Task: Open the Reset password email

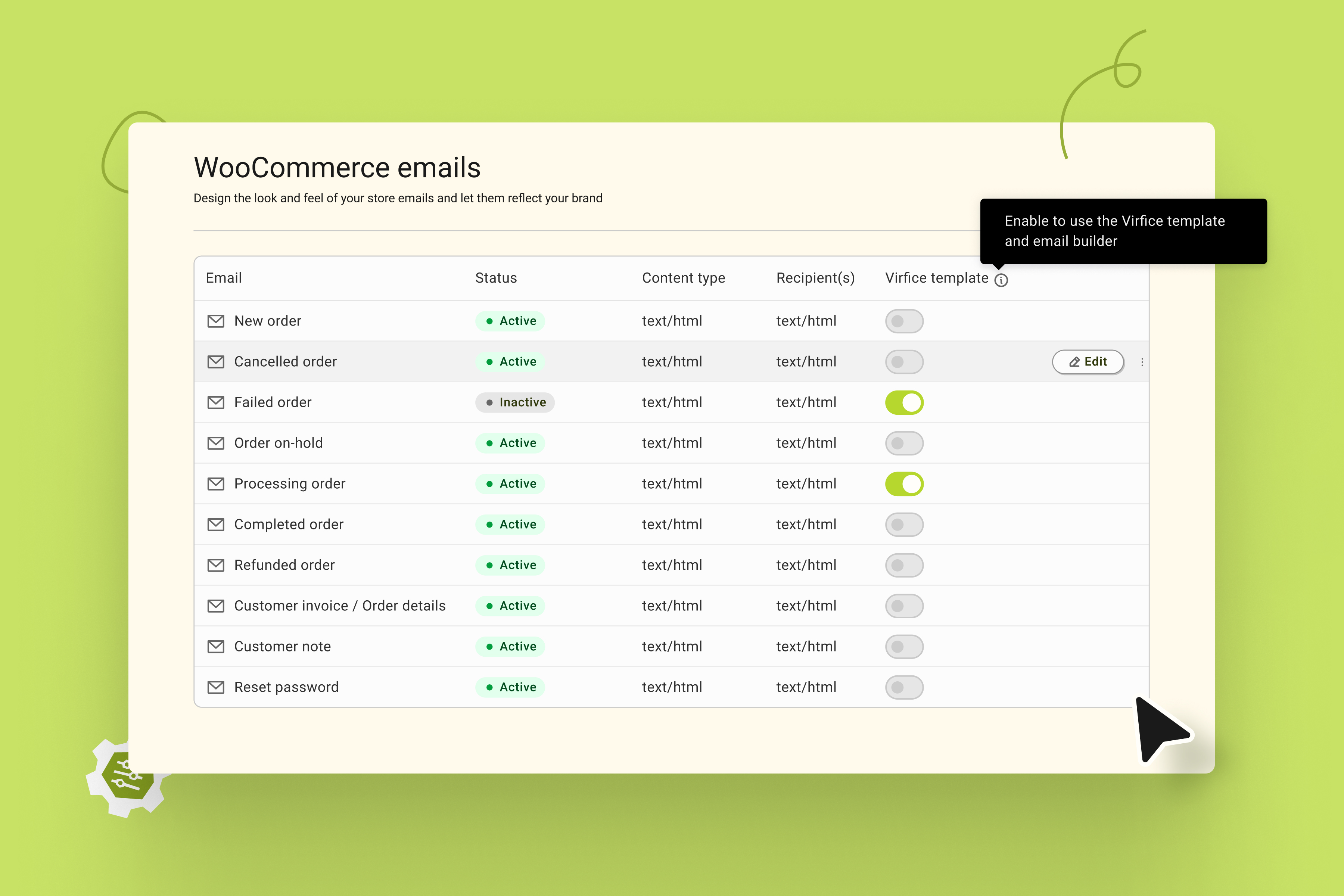Action: (286, 687)
